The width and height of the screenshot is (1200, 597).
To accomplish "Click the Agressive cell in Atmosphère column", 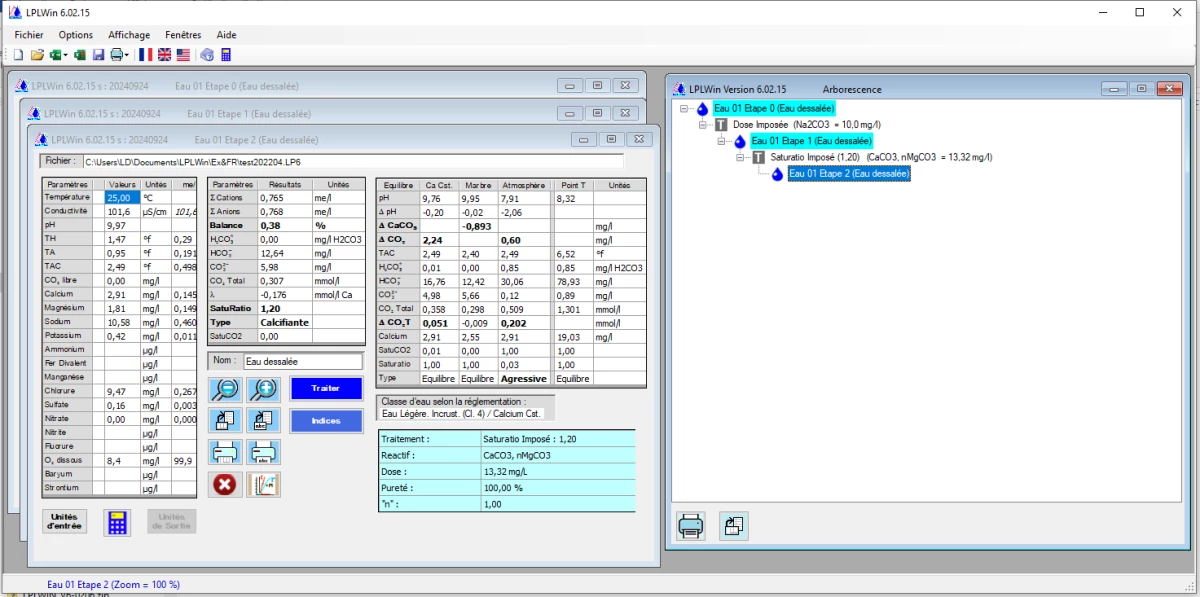I will tap(524, 379).
